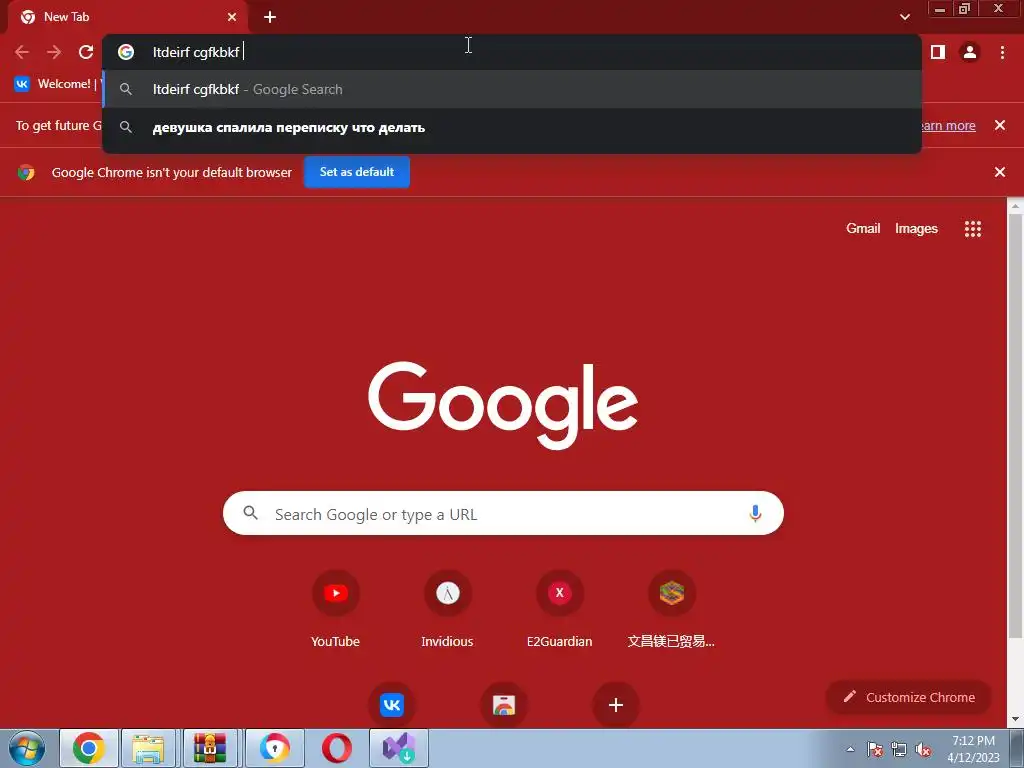This screenshot has width=1024, height=768.
Task: Open Chrome from the taskbar
Action: pyautogui.click(x=89, y=748)
